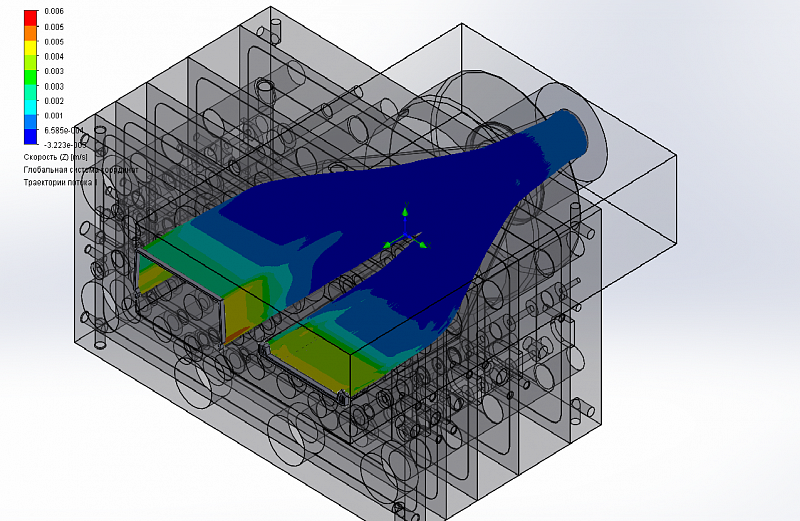
Task: Click the right-pointing green triad arrow
Action: pyautogui.click(x=422, y=244)
